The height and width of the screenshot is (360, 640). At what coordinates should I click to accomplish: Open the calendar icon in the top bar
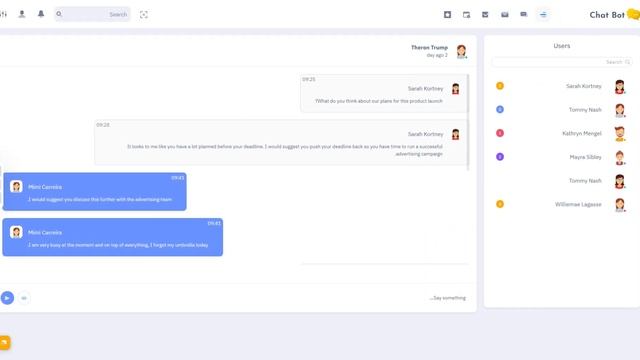point(467,15)
